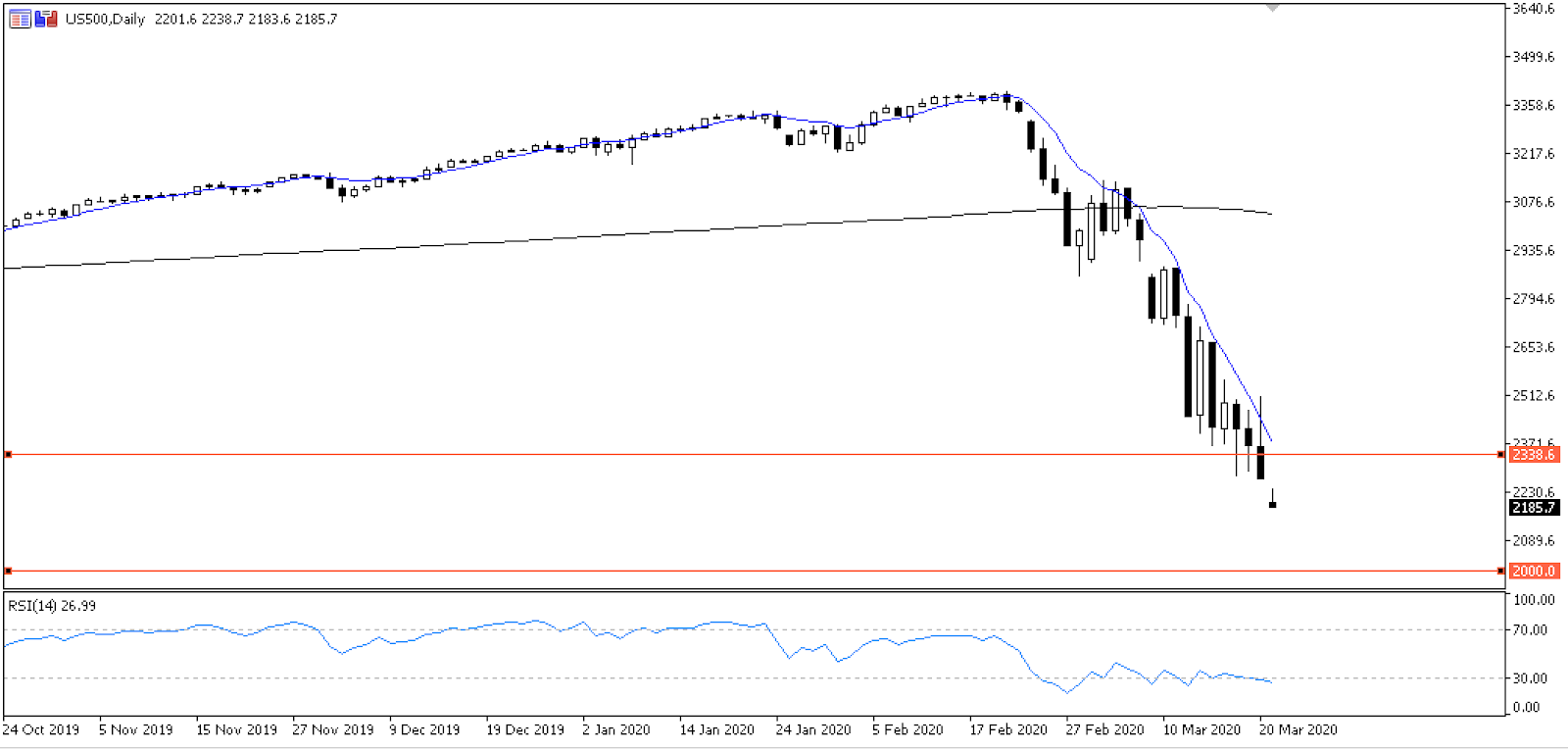
Task: Click the 15 Nov 2019 date label
Action: point(236,730)
